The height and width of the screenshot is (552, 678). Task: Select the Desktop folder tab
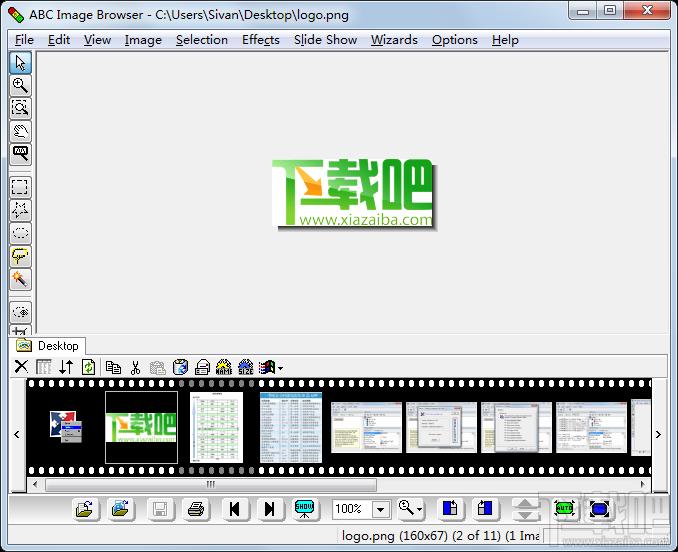(x=48, y=346)
